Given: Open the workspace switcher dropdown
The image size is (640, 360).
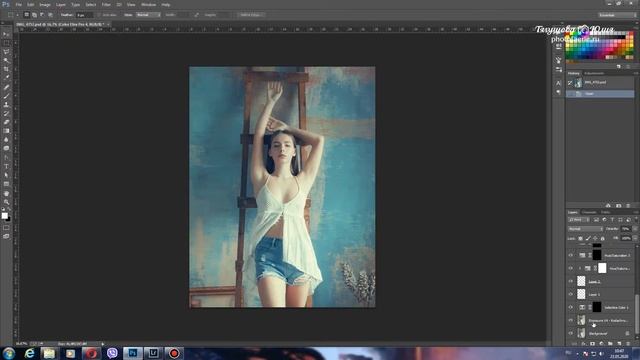Looking at the screenshot, I should [617, 15].
